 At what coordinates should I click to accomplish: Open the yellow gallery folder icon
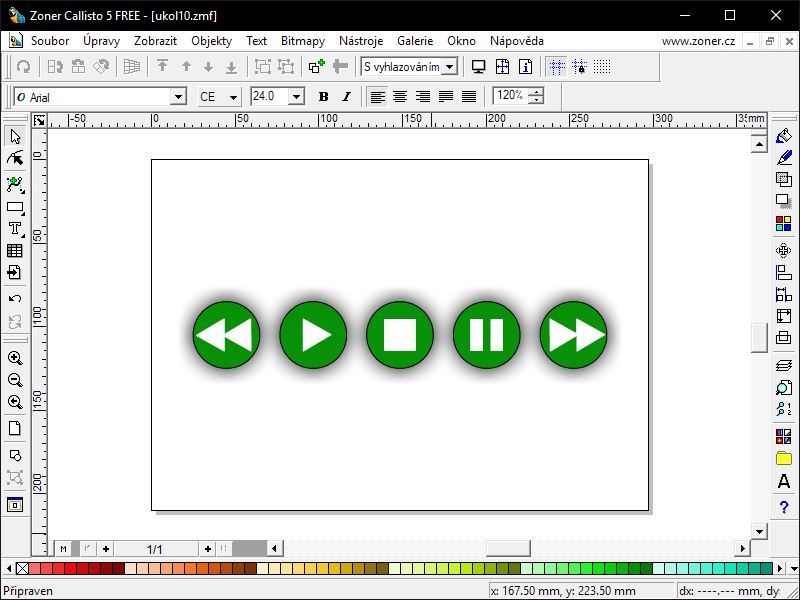(x=784, y=458)
